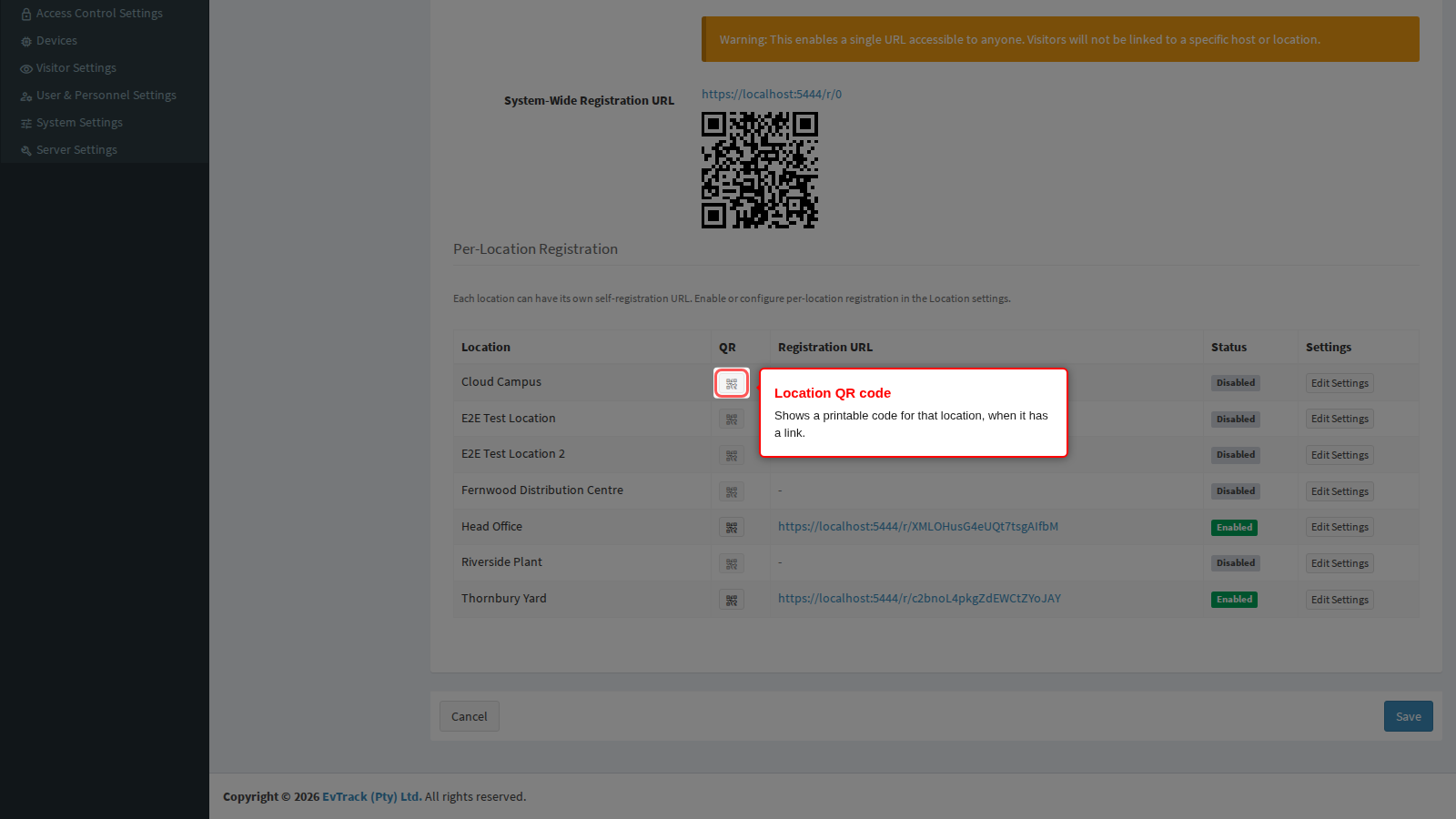Screen dimensions: 1456x819
Task: Edit Settings for E2E Test Location 2
Action: click(1340, 455)
